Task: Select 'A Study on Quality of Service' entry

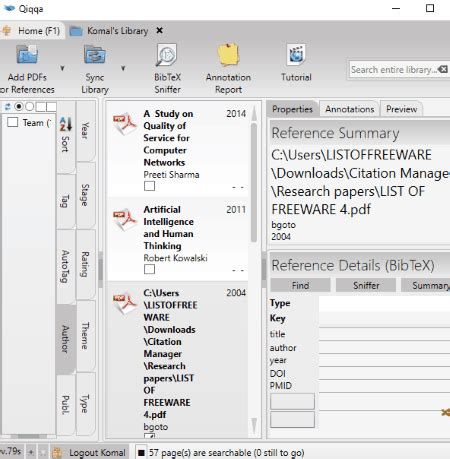Action: pos(177,149)
